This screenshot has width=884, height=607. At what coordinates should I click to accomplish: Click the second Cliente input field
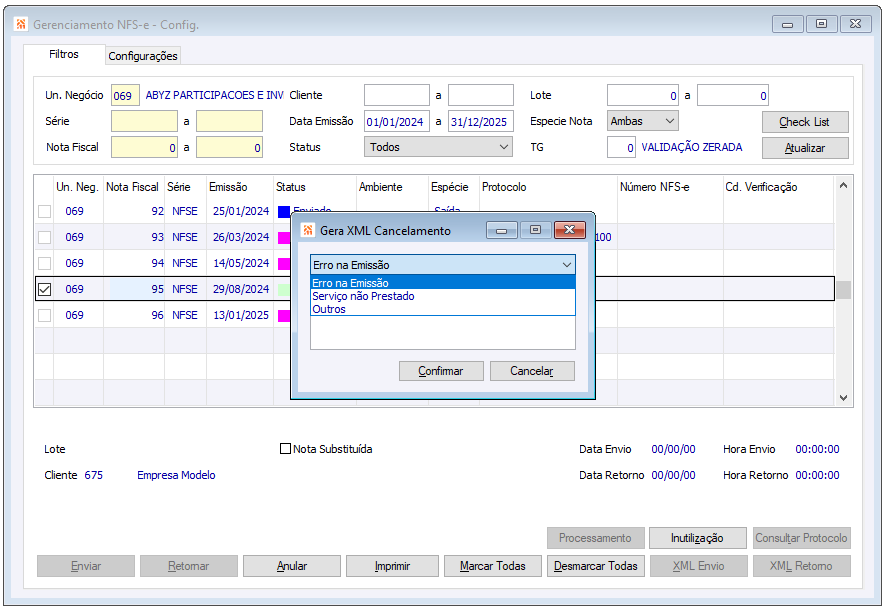point(481,95)
